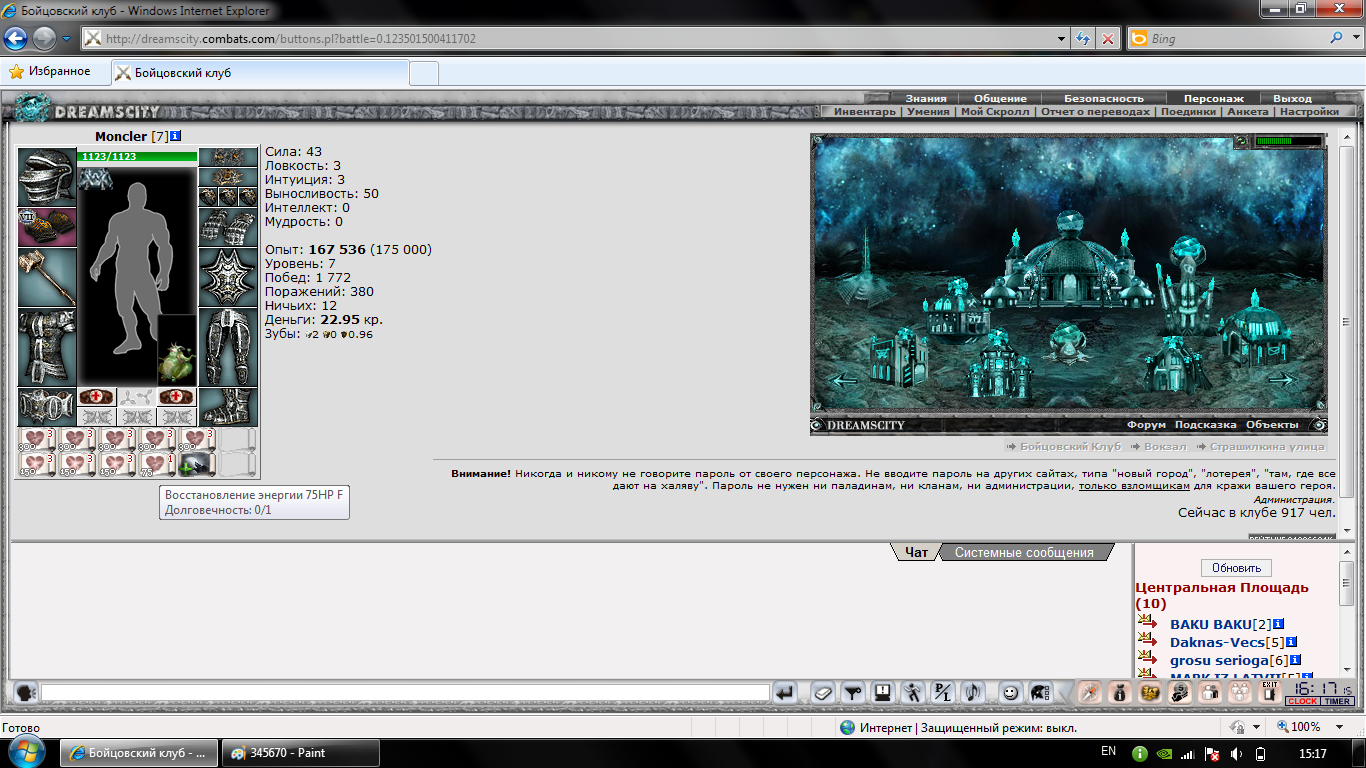
Task: Use the green plus scroll
Action: 197,464
